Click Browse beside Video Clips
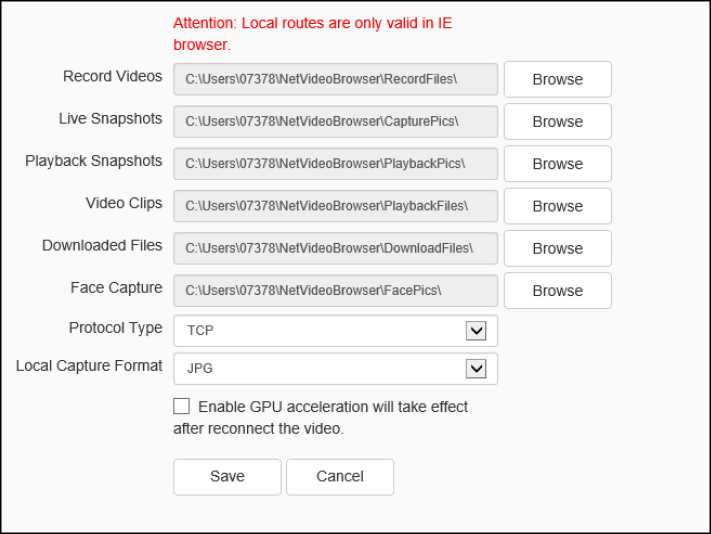 point(557,206)
